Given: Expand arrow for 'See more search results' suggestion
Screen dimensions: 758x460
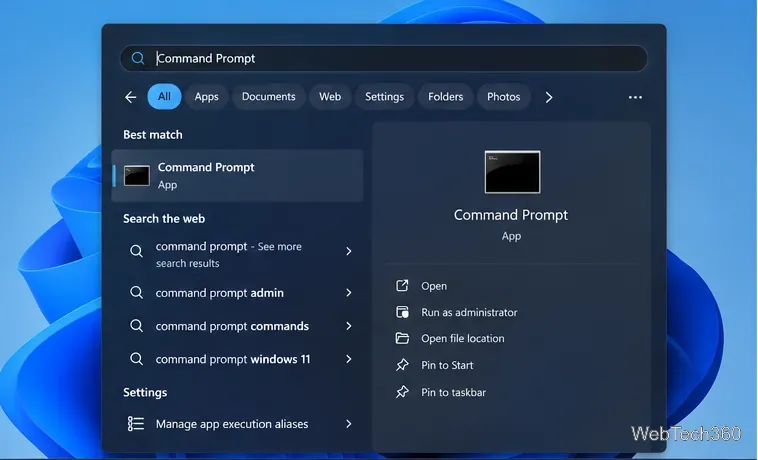Looking at the screenshot, I should [349, 251].
